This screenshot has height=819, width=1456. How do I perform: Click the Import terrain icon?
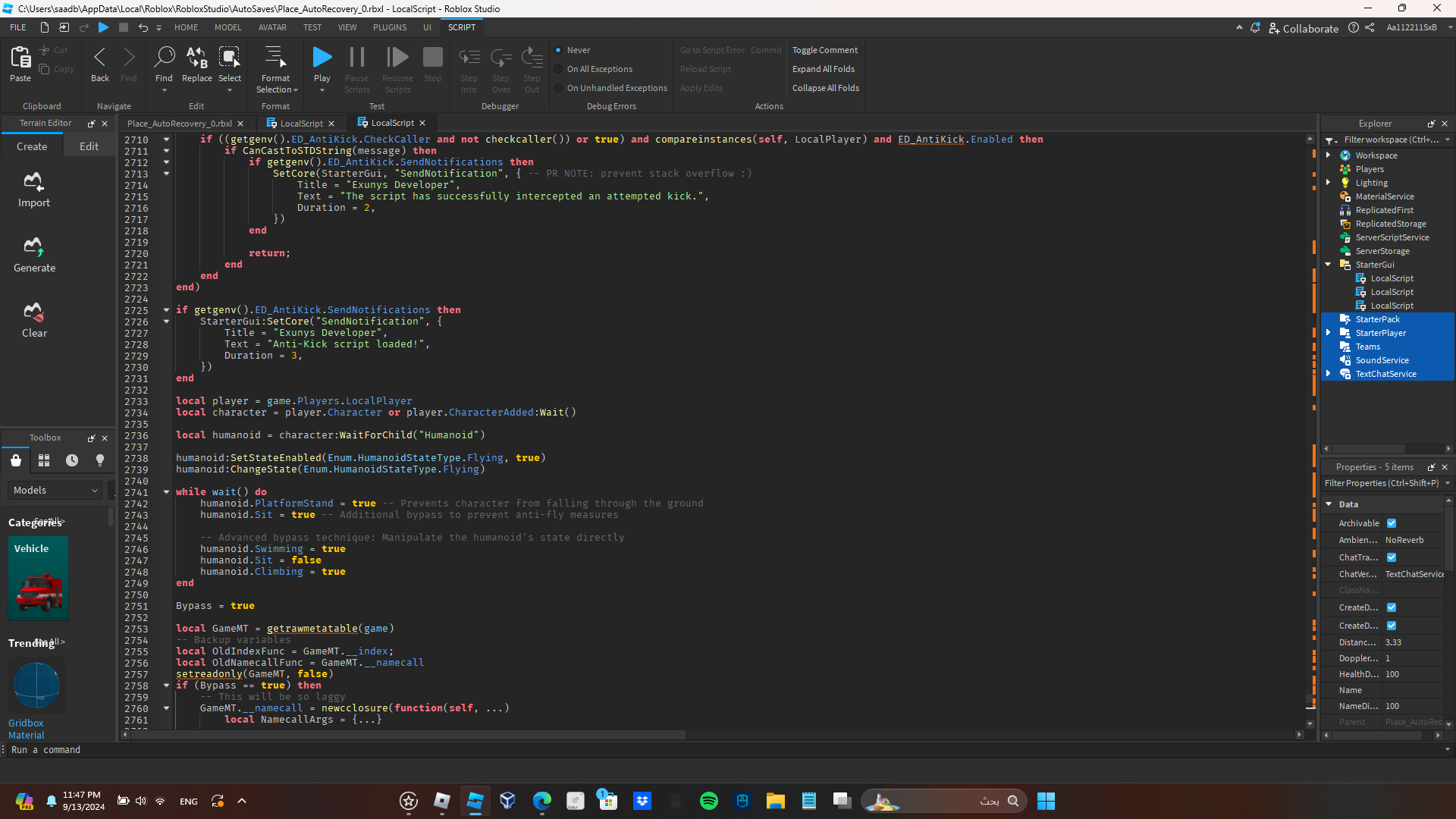click(33, 182)
